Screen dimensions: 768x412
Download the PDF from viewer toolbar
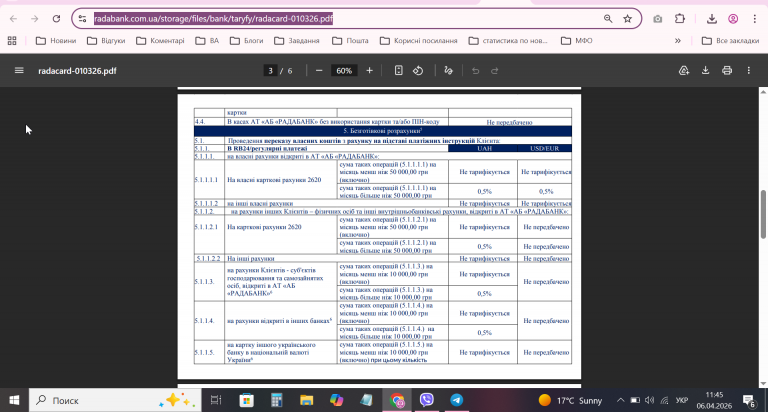click(705, 71)
